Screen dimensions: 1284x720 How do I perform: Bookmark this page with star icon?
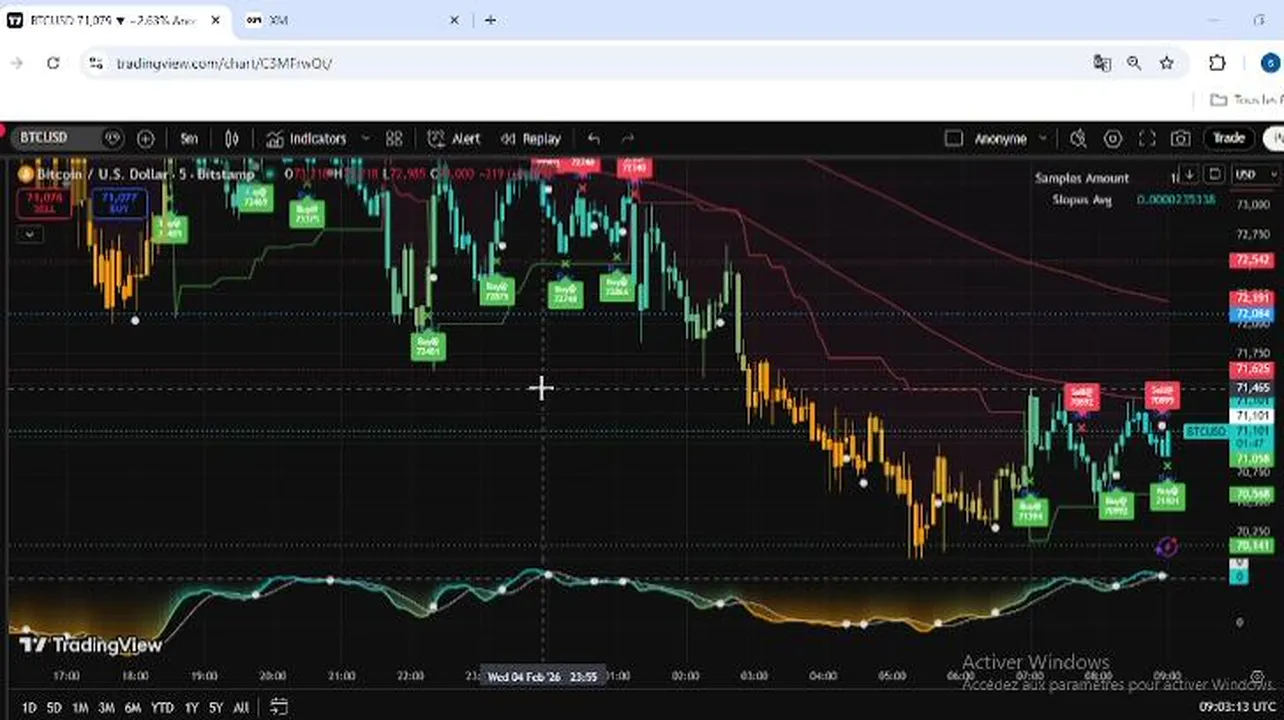1166,63
